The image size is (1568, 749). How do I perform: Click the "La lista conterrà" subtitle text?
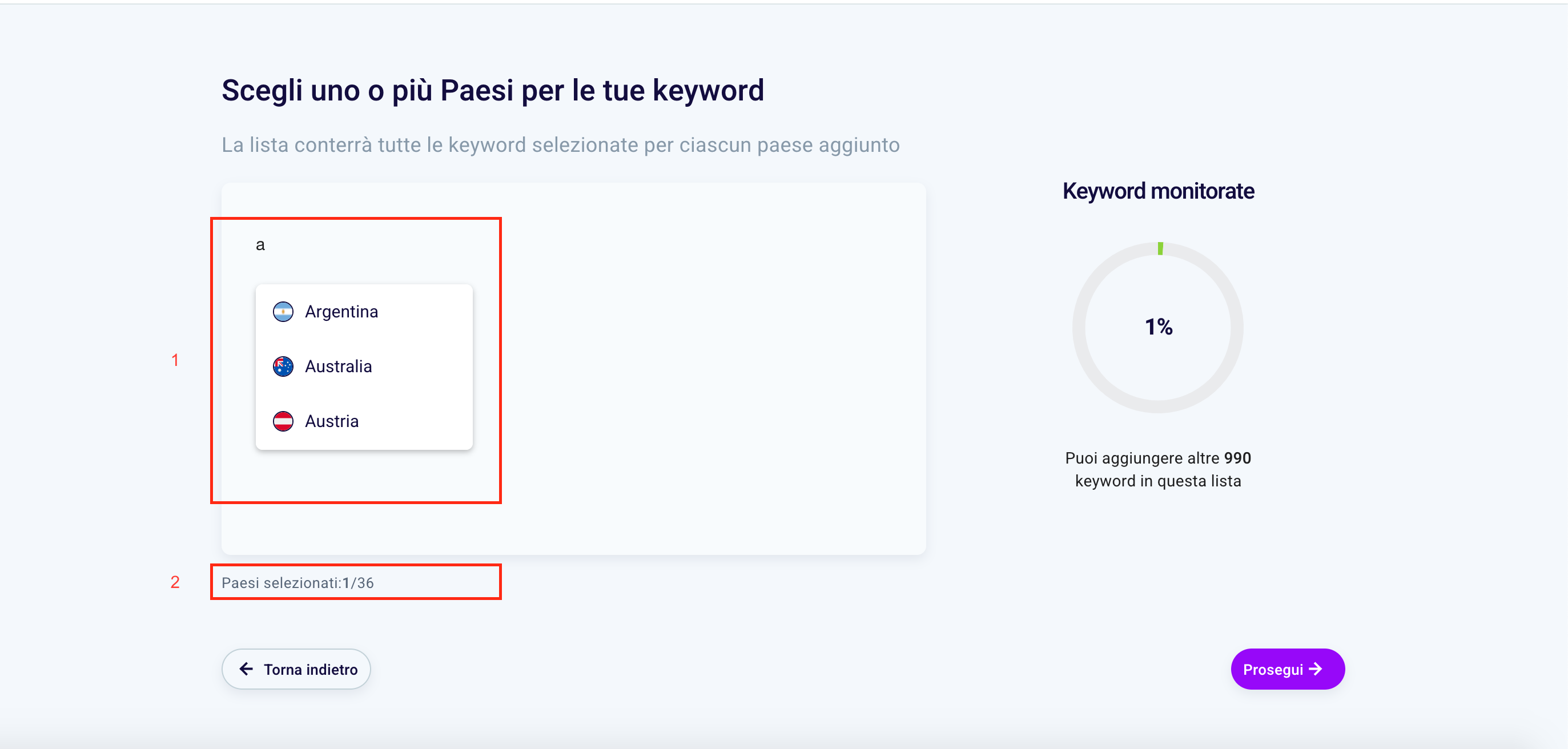pos(560,145)
